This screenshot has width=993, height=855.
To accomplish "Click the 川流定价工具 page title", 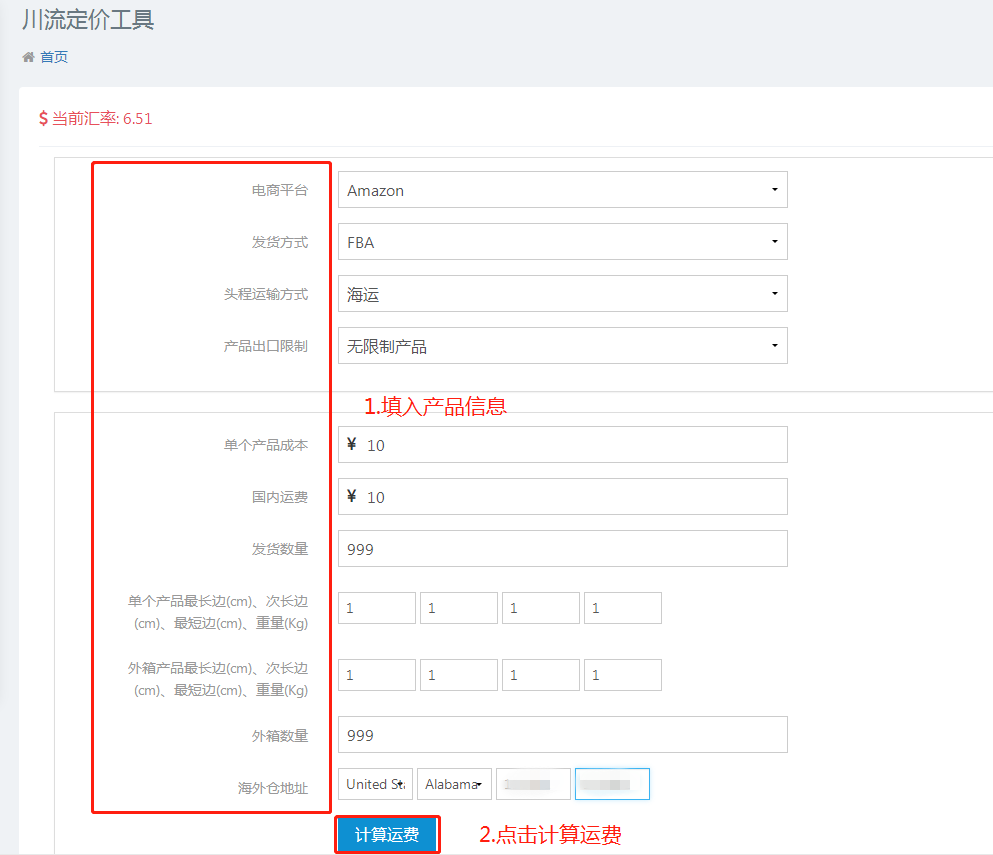I will click(x=88, y=20).
